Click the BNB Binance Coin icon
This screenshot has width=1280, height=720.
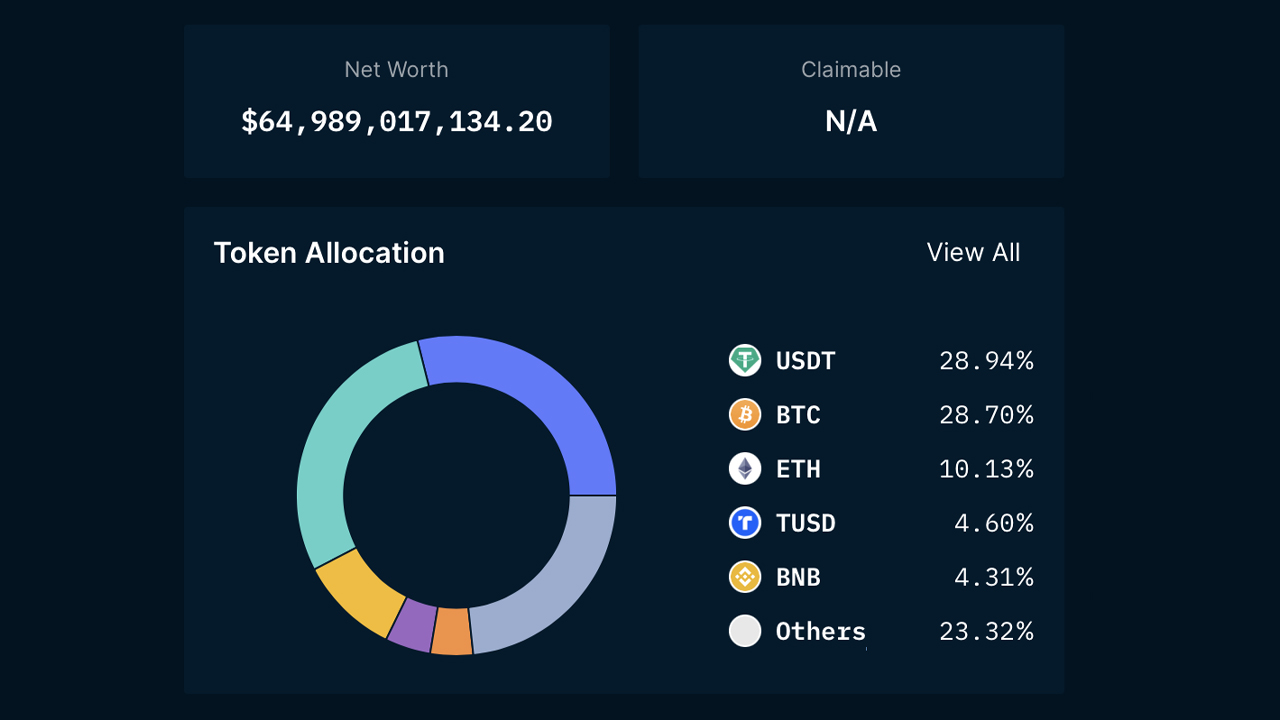pos(745,577)
